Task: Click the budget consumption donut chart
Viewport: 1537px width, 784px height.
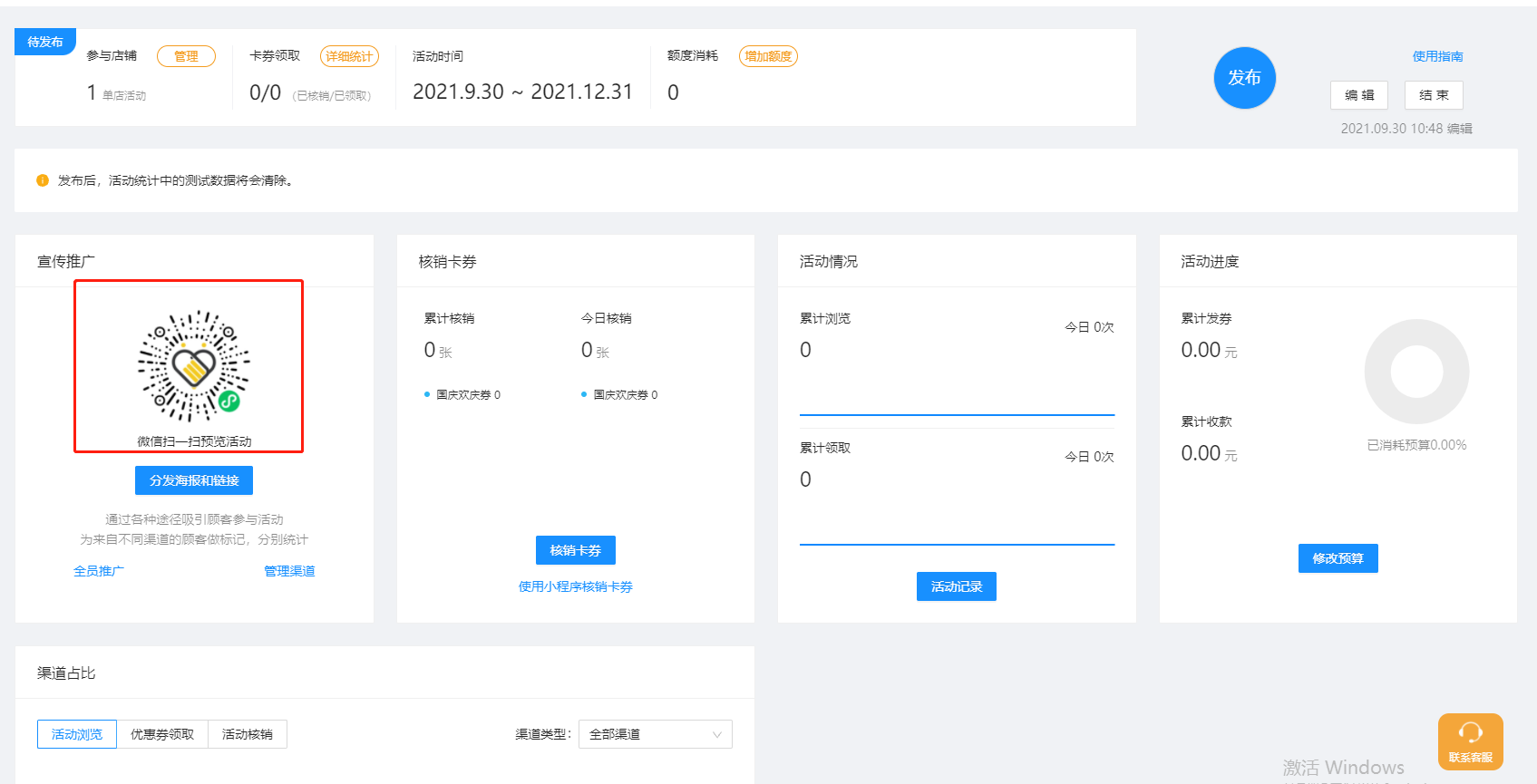Action: (1416, 372)
